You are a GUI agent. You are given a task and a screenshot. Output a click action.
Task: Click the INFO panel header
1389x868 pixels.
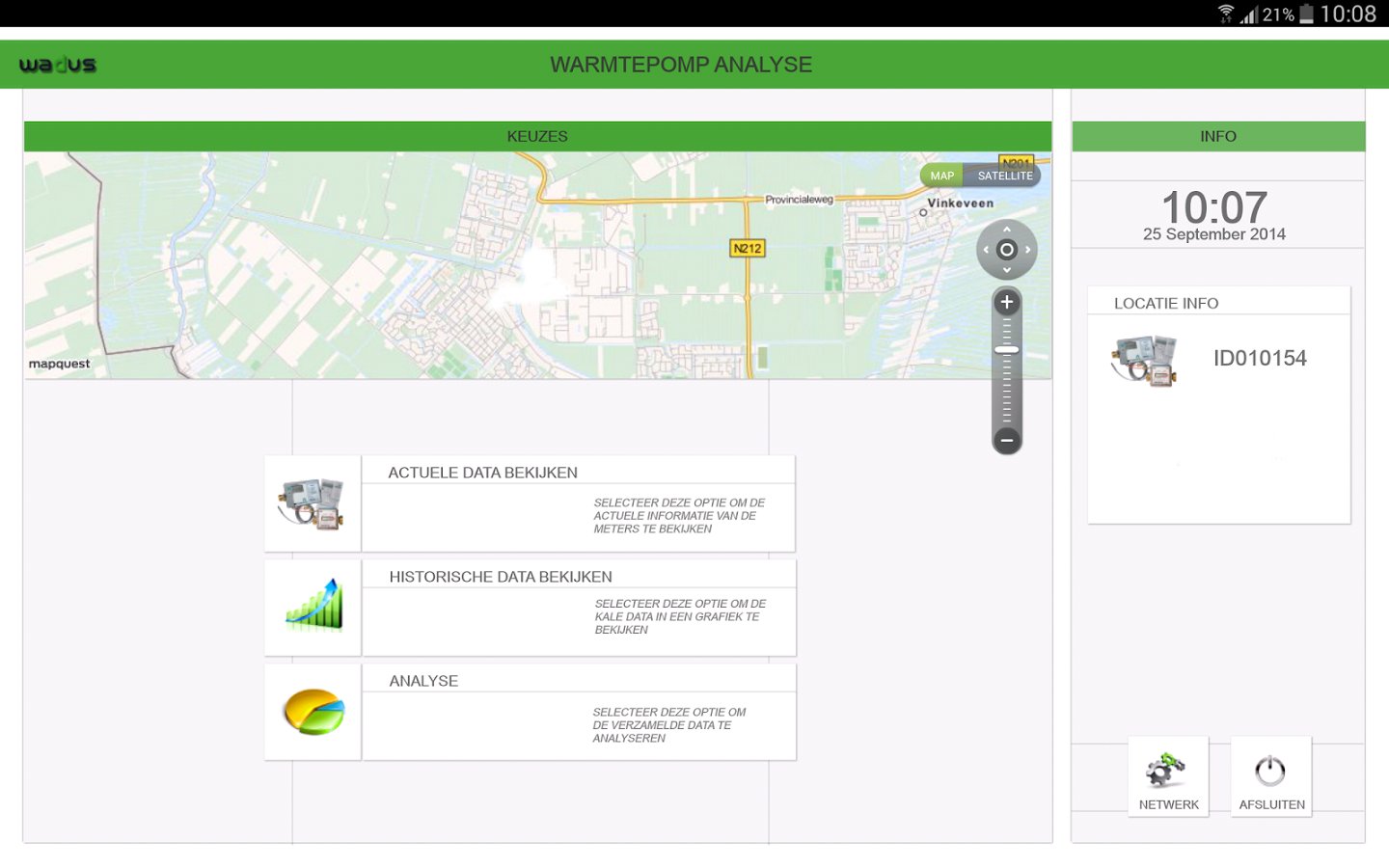pos(1218,136)
